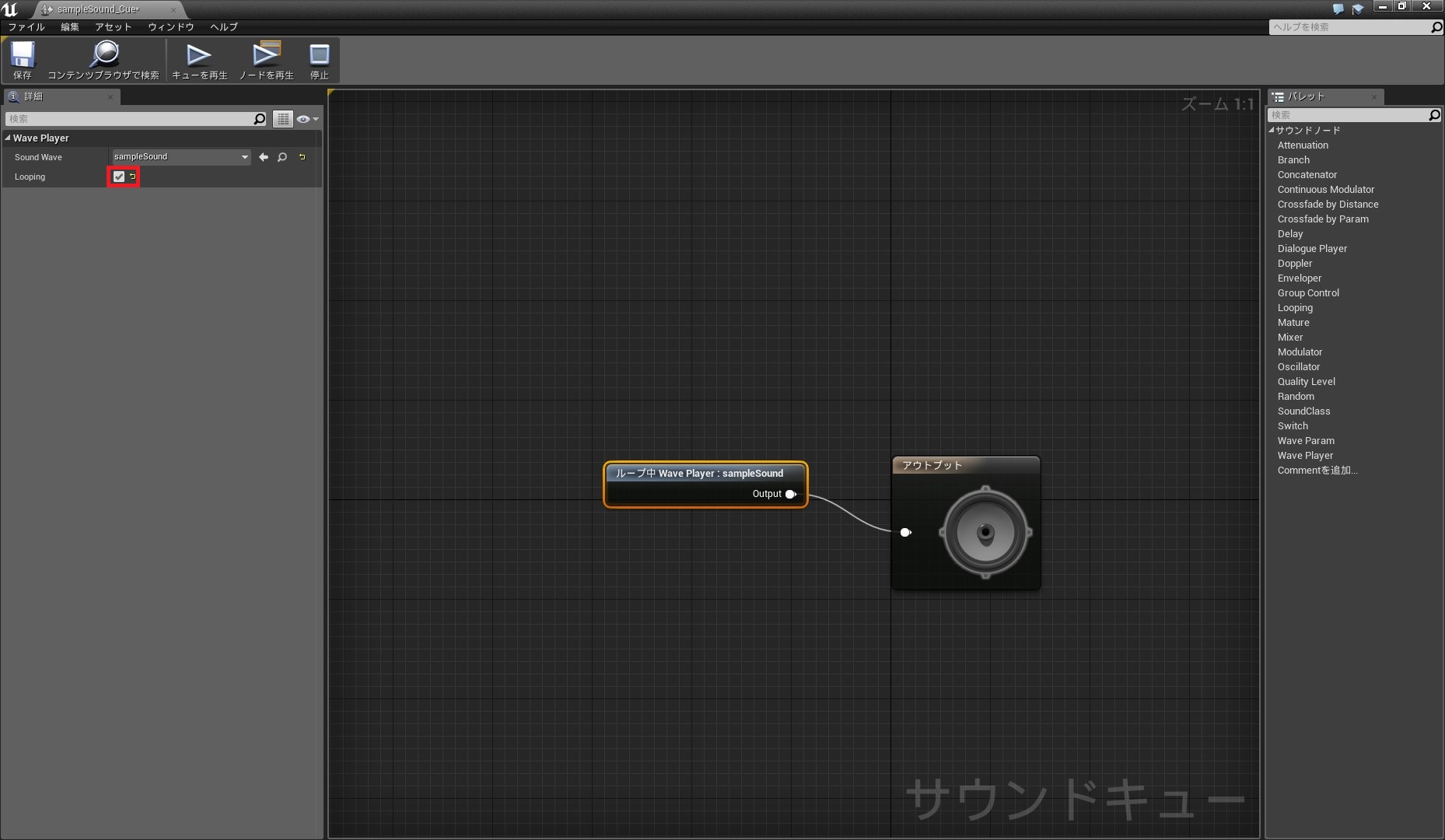Select Random in the palette
This screenshot has width=1445, height=840.
(1296, 397)
